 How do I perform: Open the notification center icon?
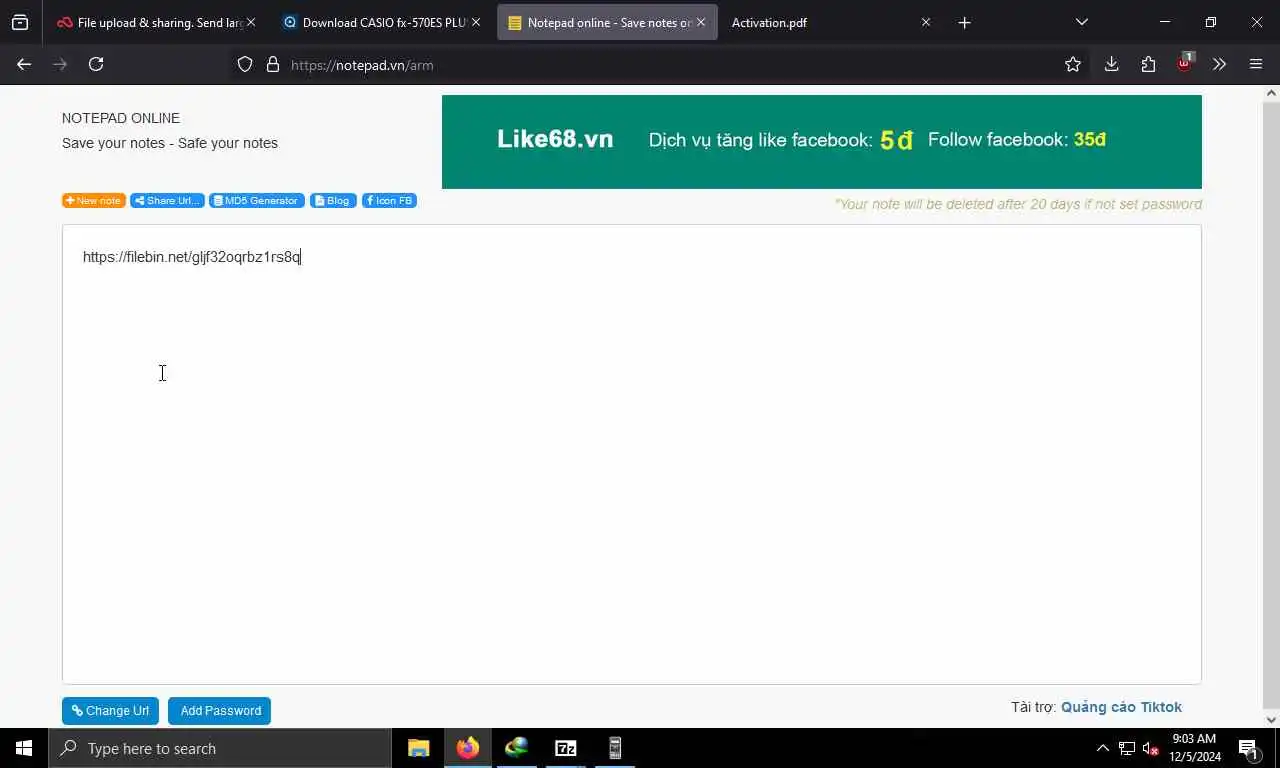click(1248, 748)
